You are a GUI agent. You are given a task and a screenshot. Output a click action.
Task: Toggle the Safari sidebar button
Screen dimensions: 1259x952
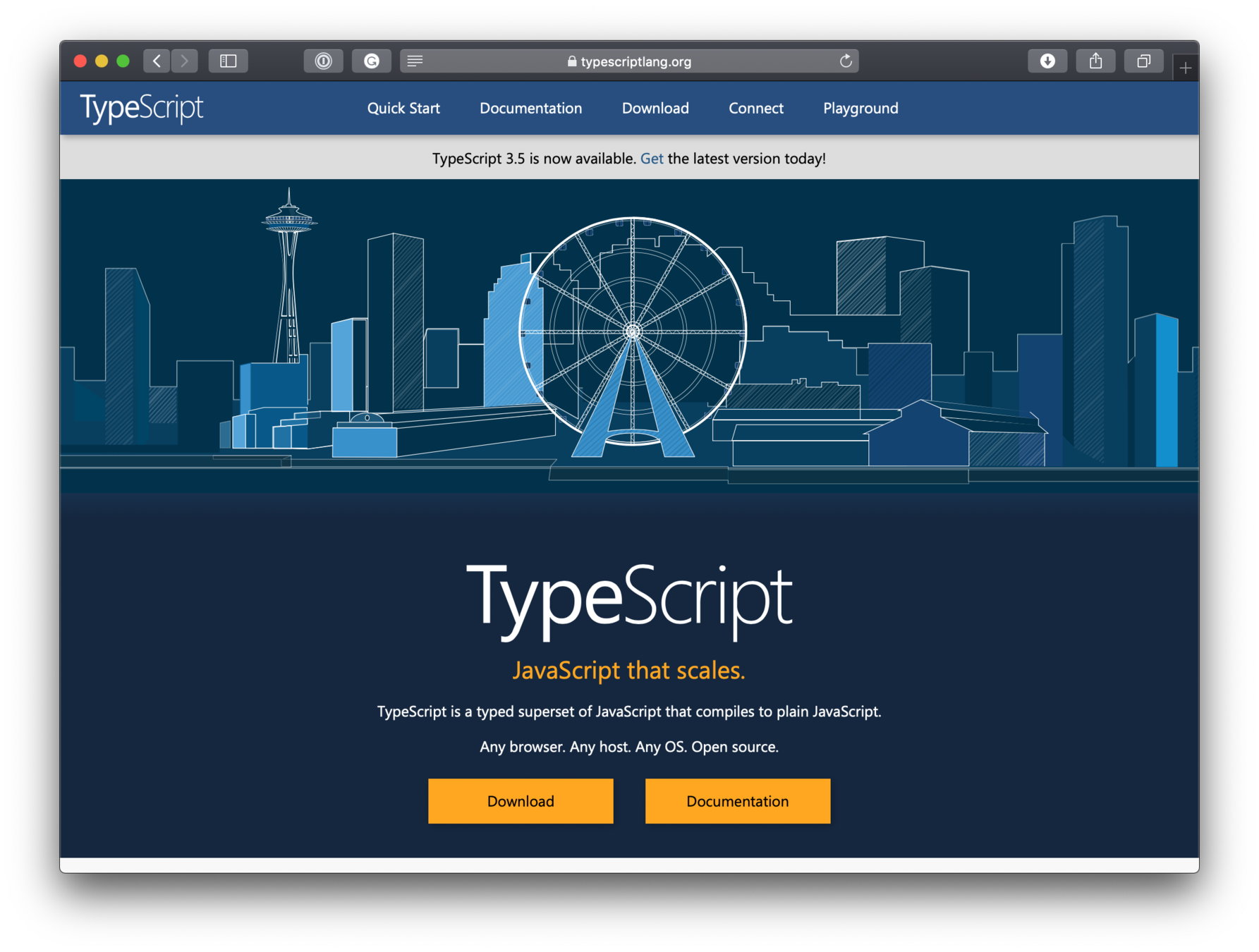pos(228,61)
